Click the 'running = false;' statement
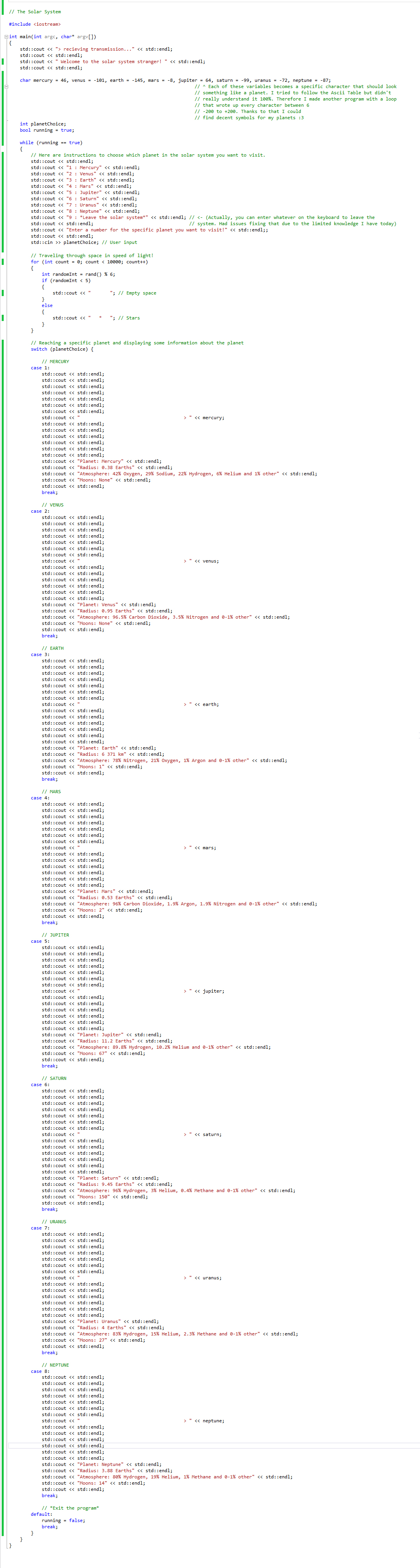 pyautogui.click(x=64, y=1520)
